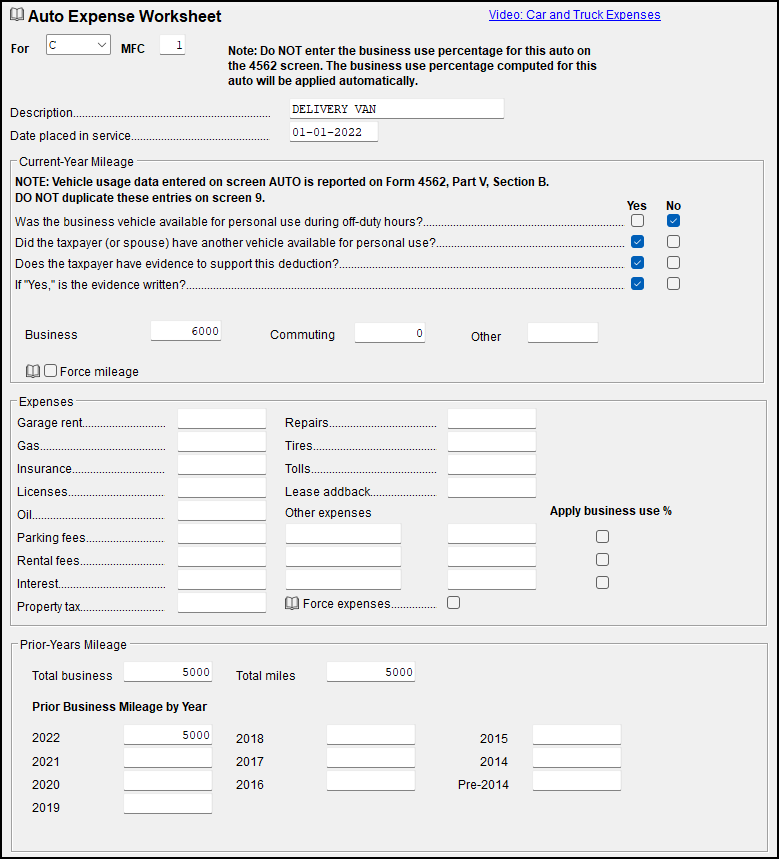Select the 2017 prior business mileage field

pyautogui.click(x=371, y=758)
